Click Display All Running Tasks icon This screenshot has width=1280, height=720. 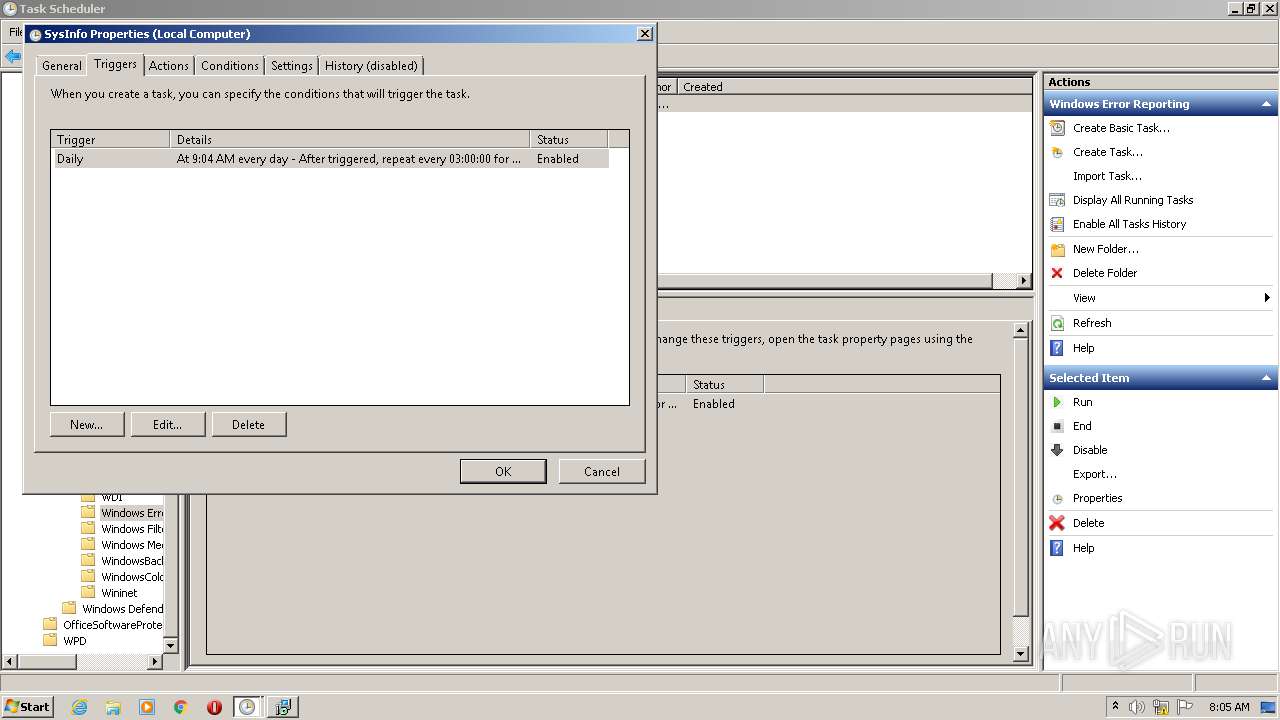coord(1057,200)
